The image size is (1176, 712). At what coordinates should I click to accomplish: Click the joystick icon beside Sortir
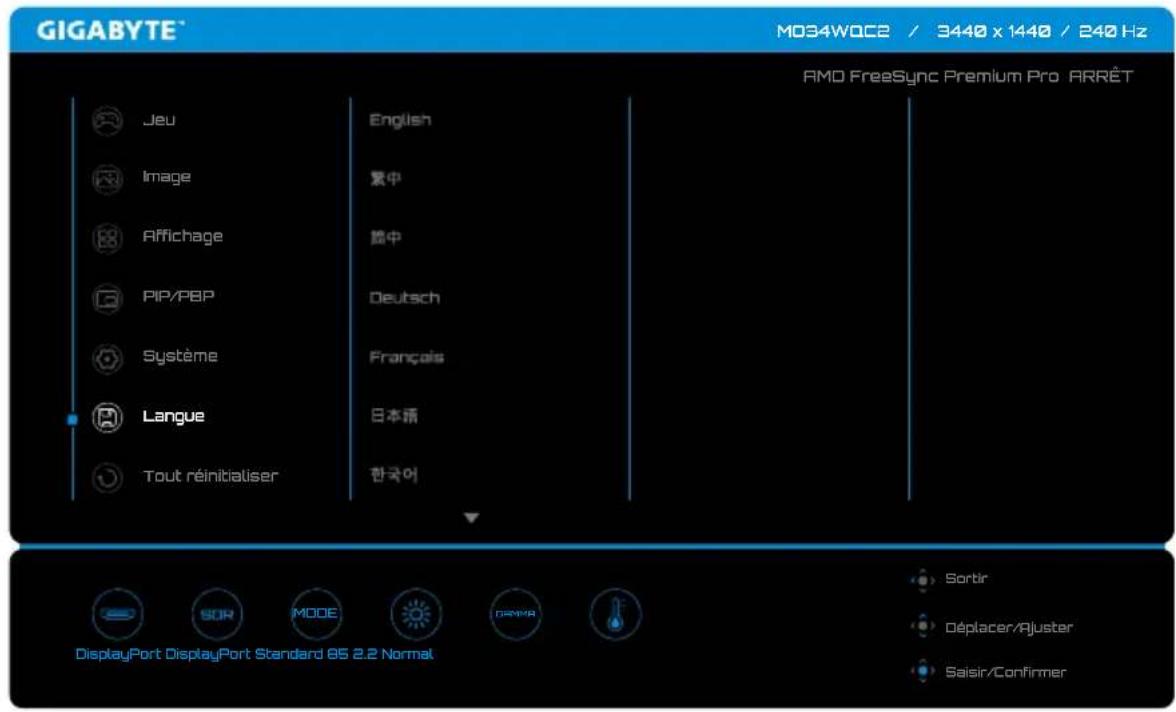(x=922, y=579)
